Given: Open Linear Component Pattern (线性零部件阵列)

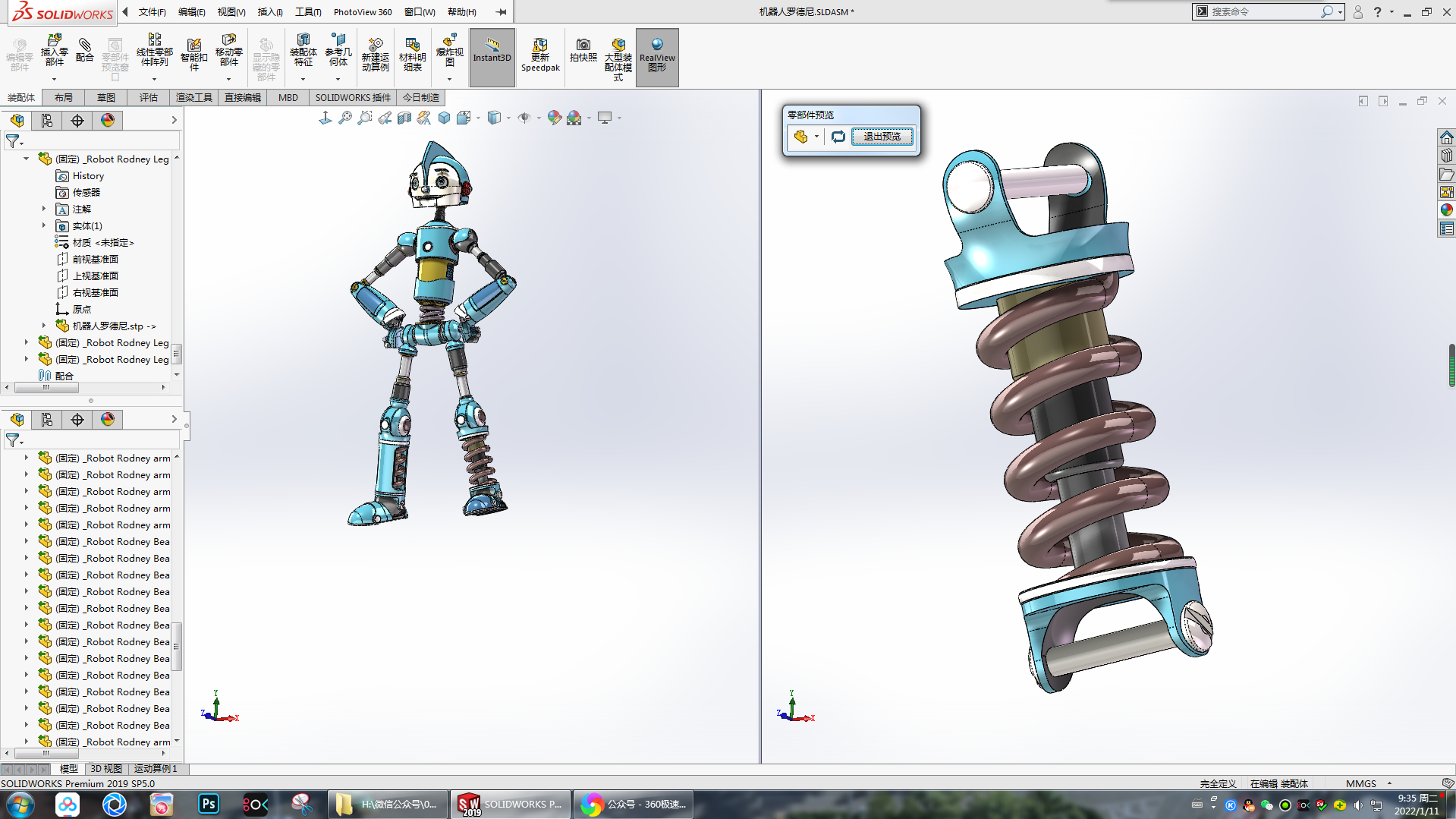Looking at the screenshot, I should [x=154, y=50].
